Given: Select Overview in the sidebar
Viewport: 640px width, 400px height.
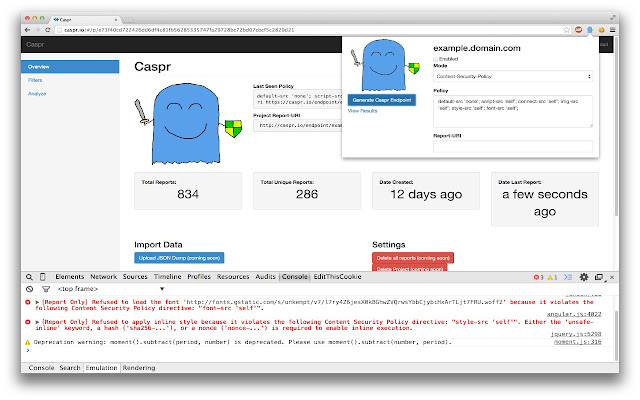Looking at the screenshot, I should pyautogui.click(x=70, y=67).
